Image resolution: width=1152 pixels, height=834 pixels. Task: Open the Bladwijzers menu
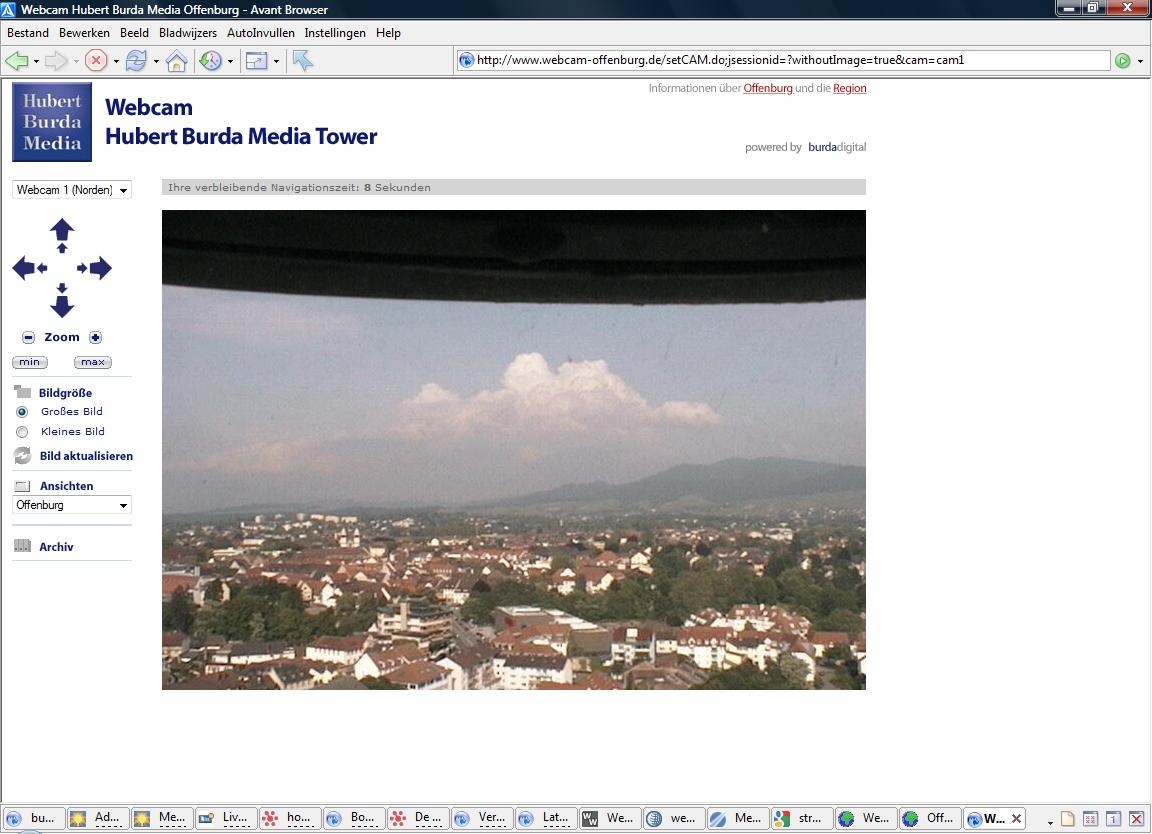coord(188,33)
